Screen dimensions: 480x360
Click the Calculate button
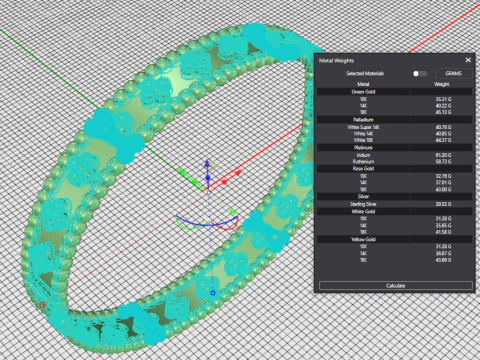click(x=396, y=286)
